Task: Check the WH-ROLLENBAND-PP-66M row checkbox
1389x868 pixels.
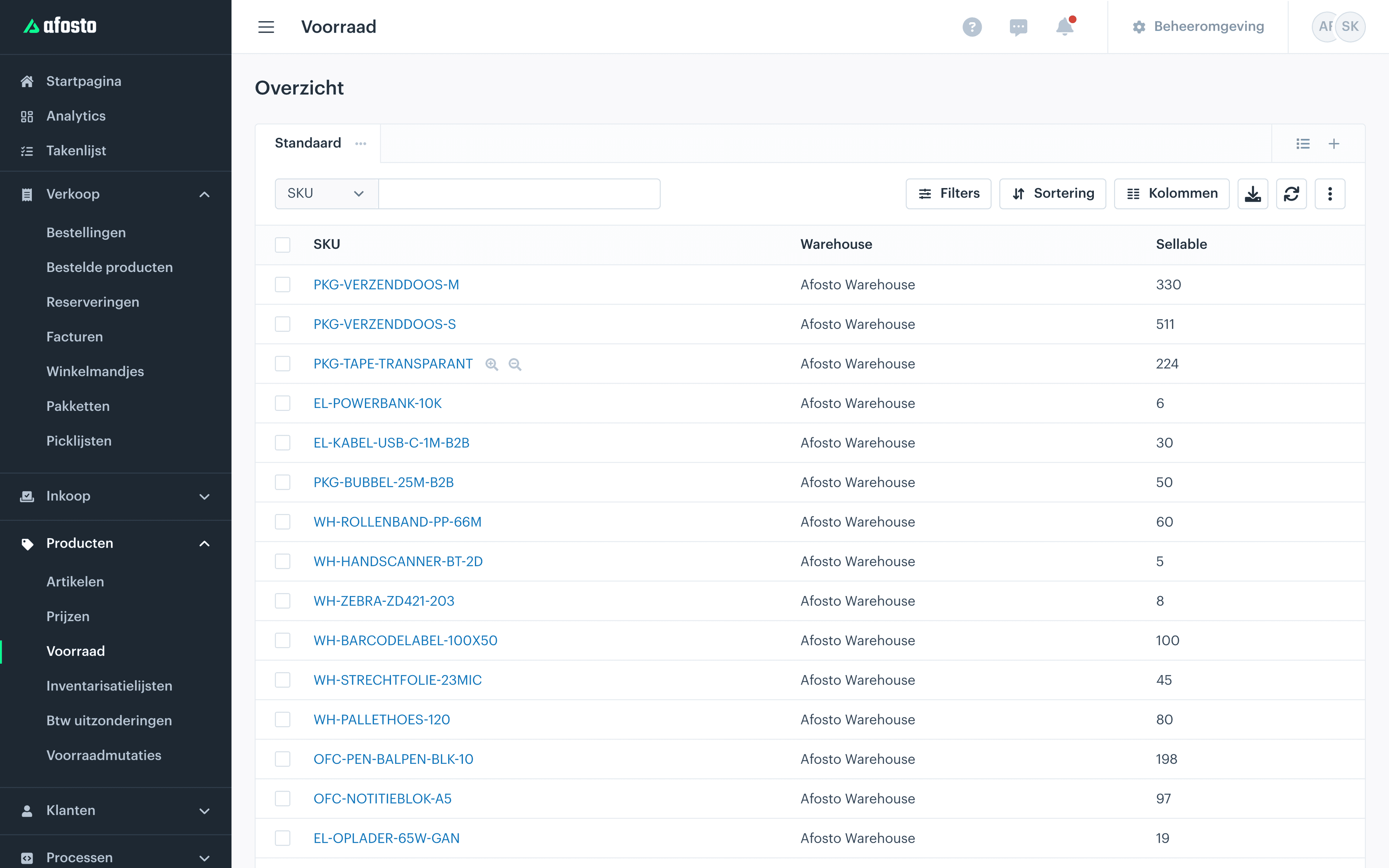Action: click(x=283, y=522)
